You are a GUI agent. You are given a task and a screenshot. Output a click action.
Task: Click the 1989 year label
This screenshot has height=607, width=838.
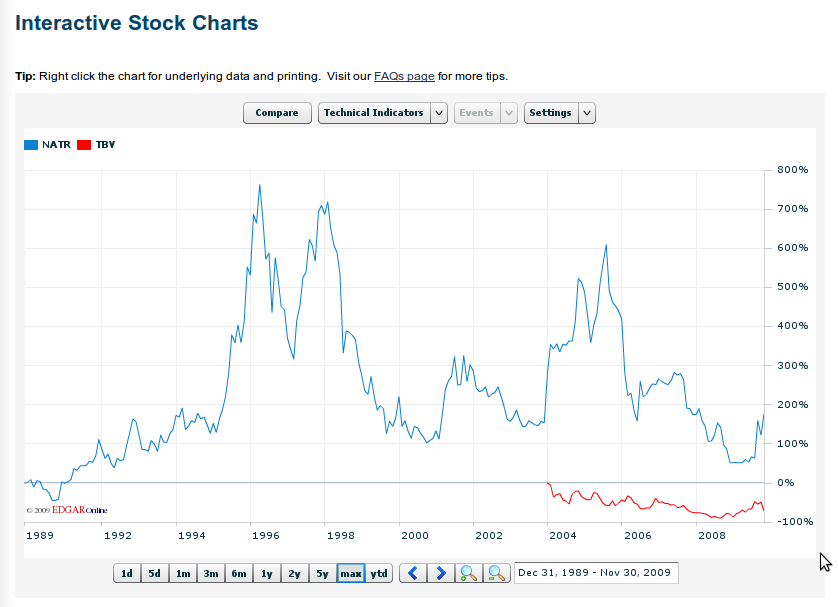click(40, 535)
